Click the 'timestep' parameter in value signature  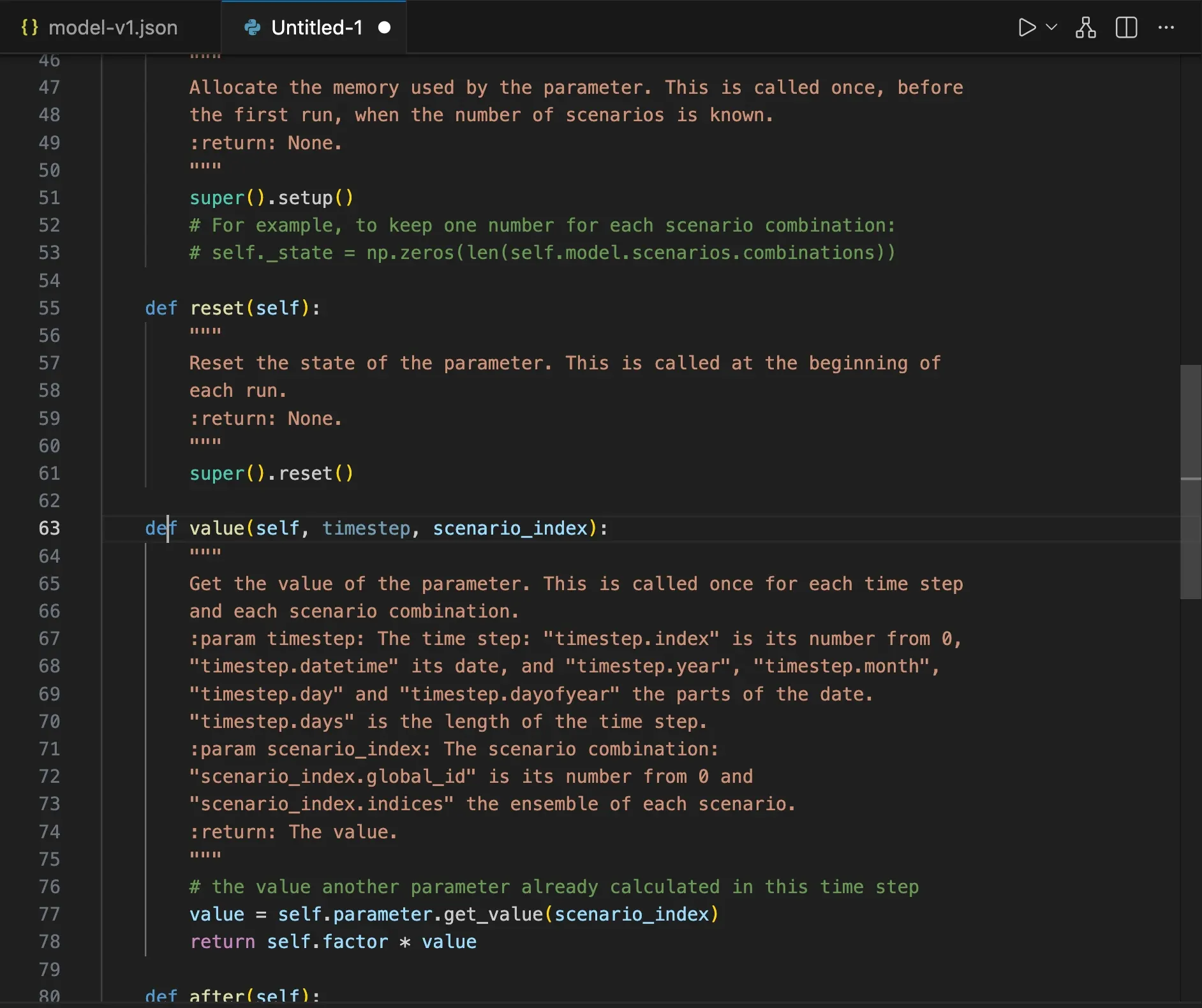click(366, 528)
